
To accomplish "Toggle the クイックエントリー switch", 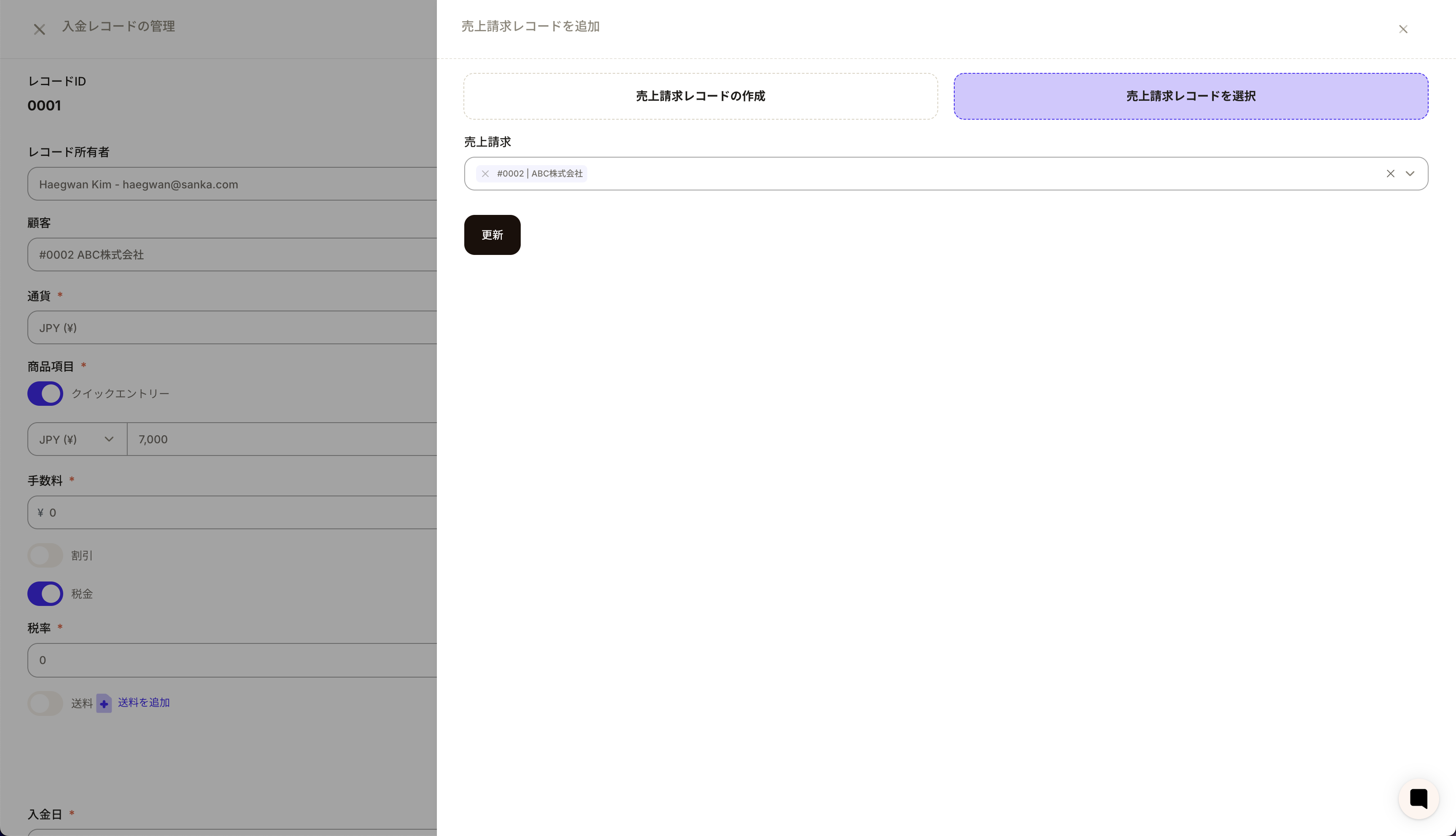I will [x=45, y=393].
